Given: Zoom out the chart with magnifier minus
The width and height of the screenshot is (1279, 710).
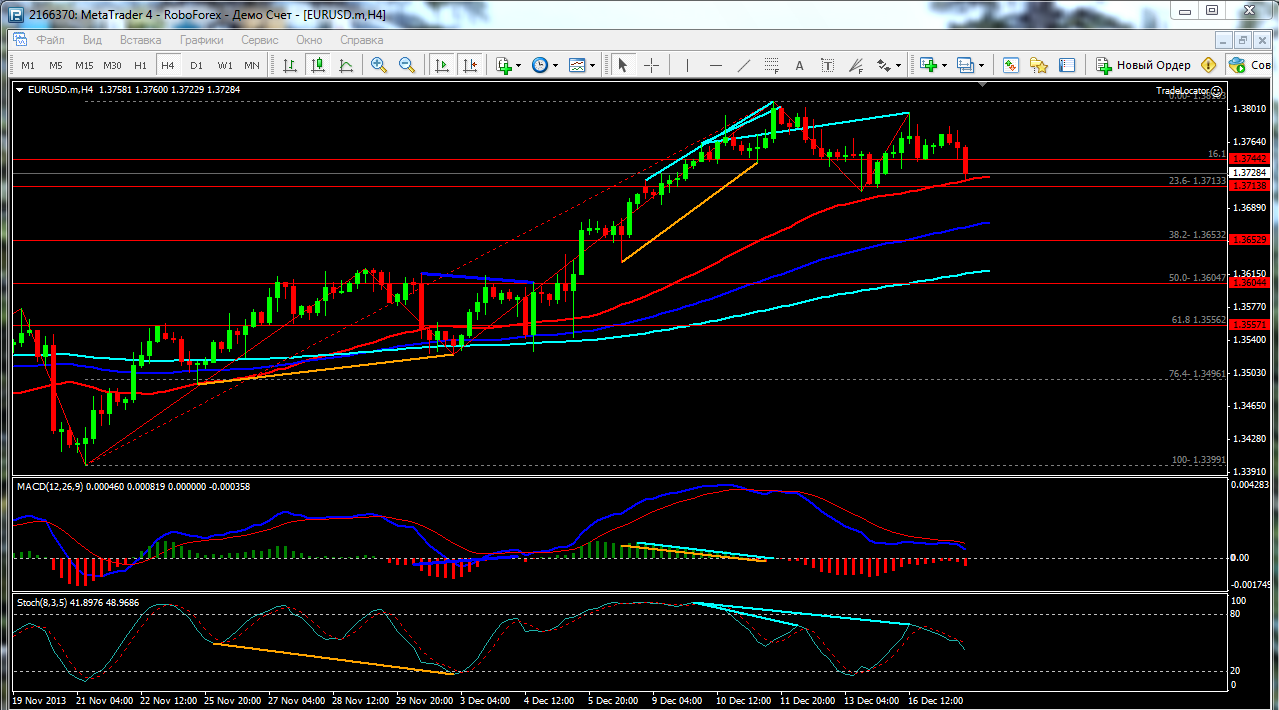Looking at the screenshot, I should tap(407, 65).
